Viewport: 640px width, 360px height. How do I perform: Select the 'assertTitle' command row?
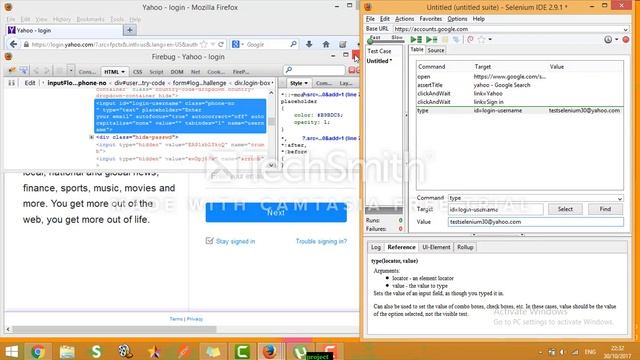point(520,85)
